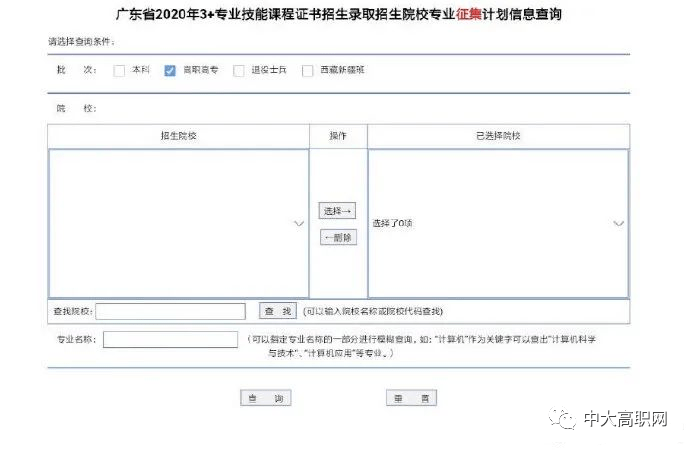Click the red 征集 word in the title
The width and height of the screenshot is (690, 450).
(469, 14)
